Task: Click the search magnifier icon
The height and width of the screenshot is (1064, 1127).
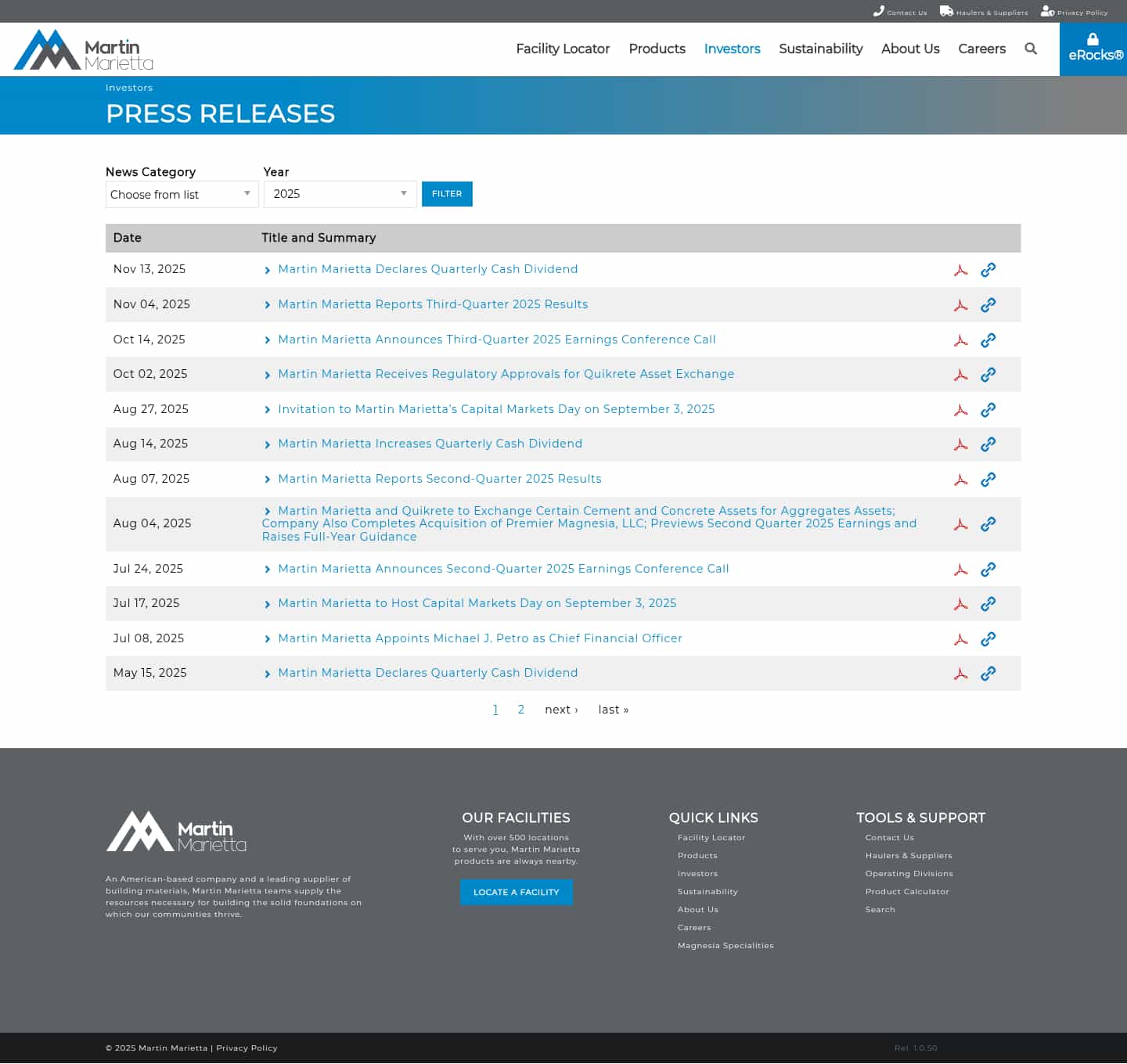Action: tap(1031, 49)
